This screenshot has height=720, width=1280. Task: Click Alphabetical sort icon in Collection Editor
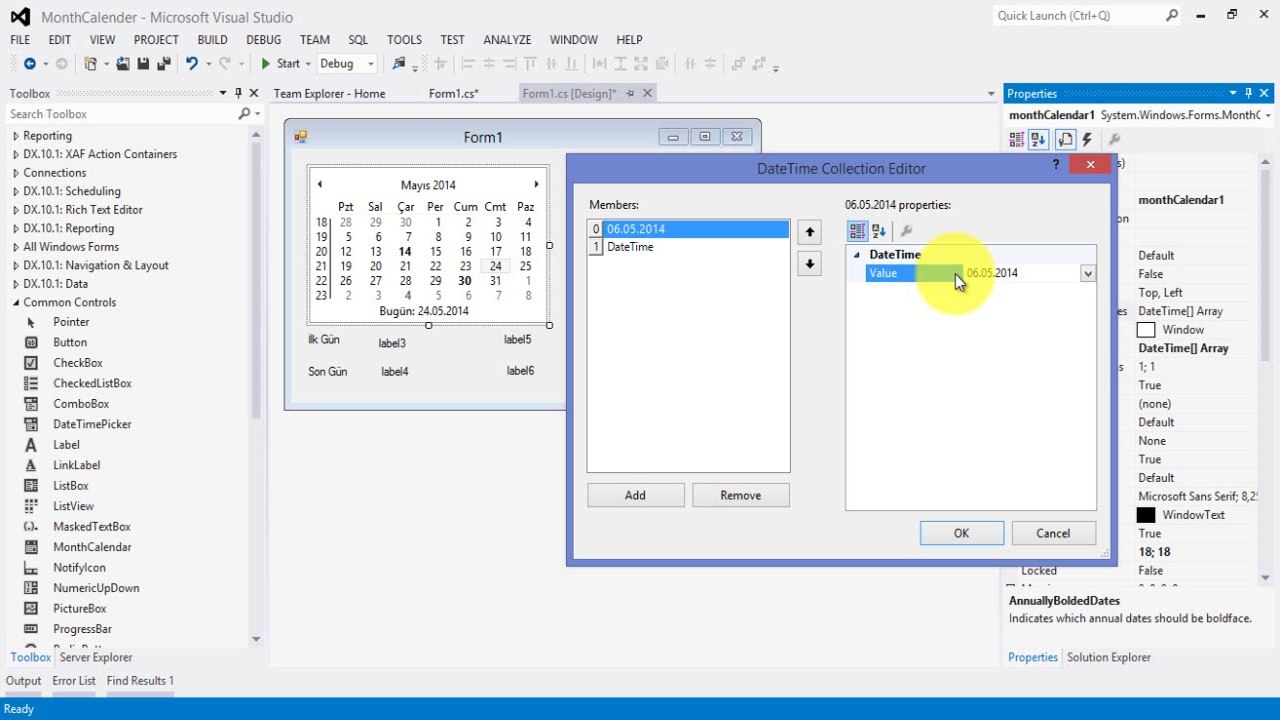click(879, 231)
